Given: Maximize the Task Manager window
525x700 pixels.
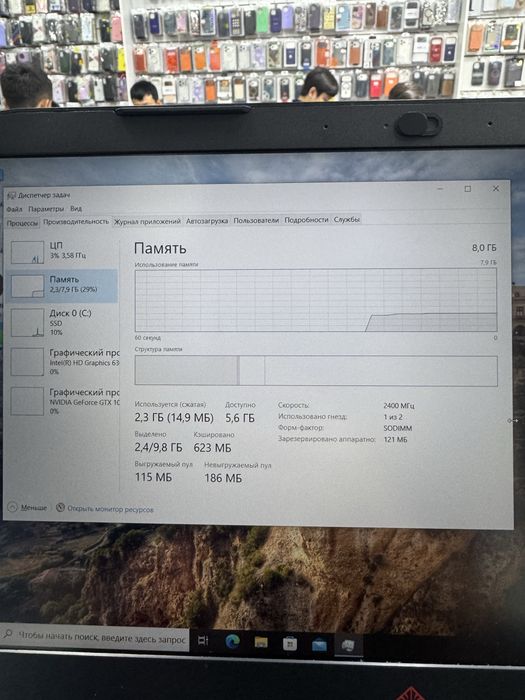Looking at the screenshot, I should pos(467,189).
